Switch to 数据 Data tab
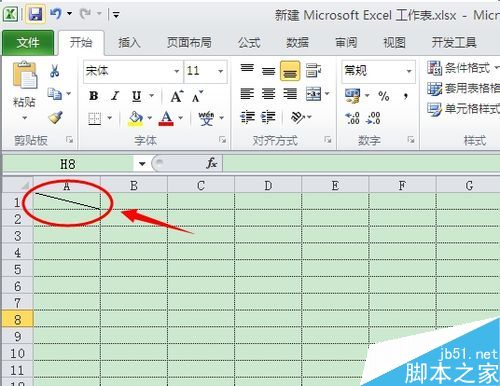 [297, 42]
